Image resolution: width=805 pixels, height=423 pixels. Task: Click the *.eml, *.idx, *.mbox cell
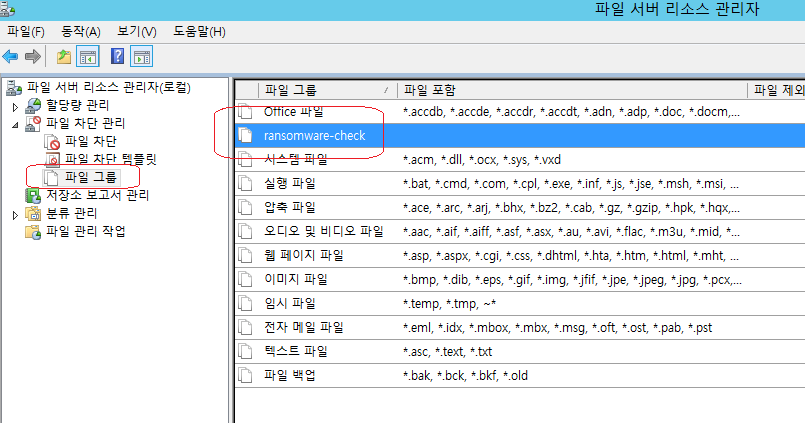click(x=558, y=328)
